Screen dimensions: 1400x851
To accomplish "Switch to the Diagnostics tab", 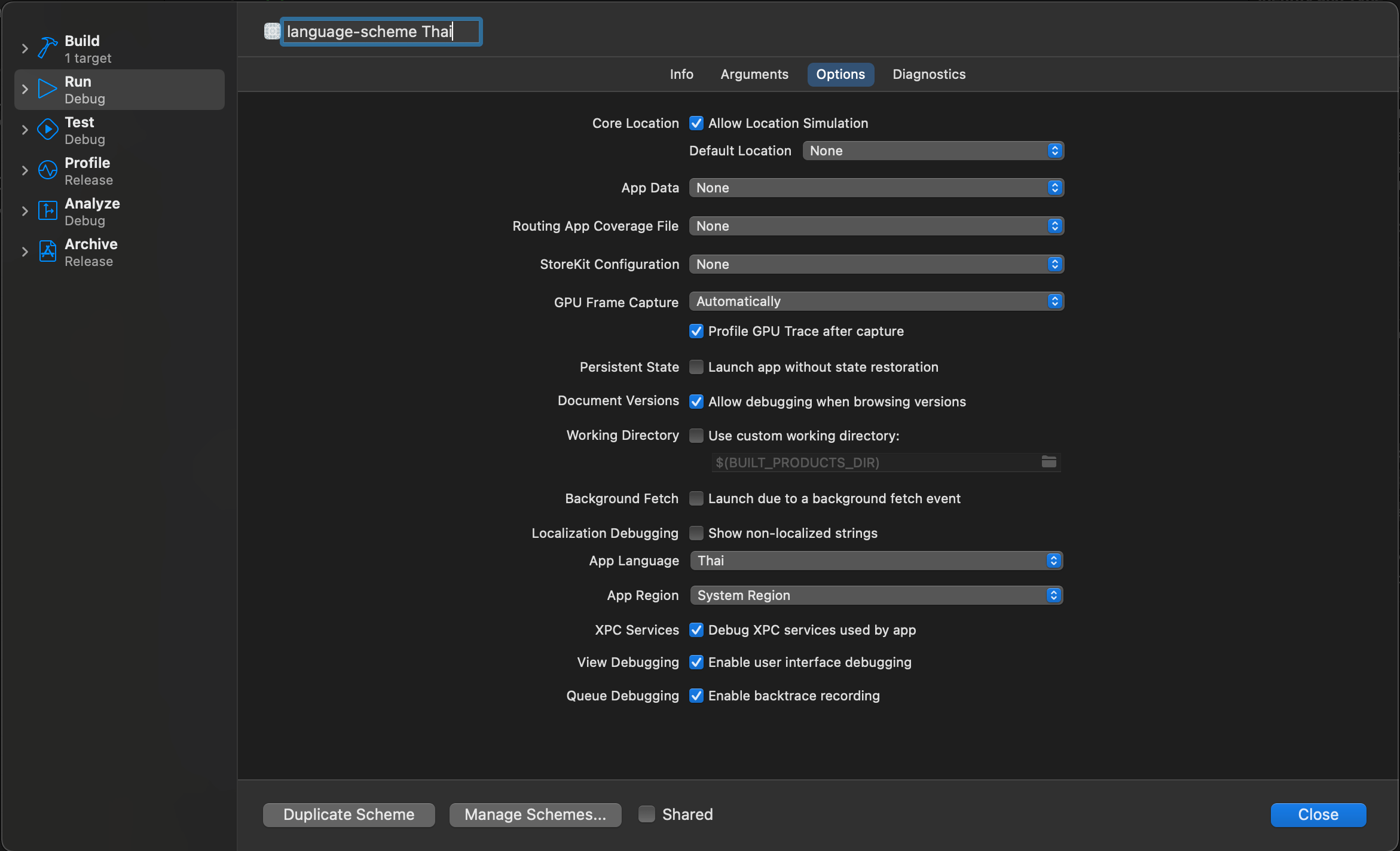I will pyautogui.click(x=928, y=74).
